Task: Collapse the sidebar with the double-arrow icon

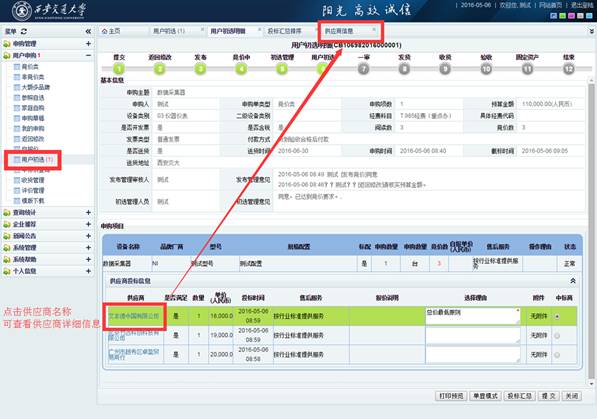Action: point(88,31)
